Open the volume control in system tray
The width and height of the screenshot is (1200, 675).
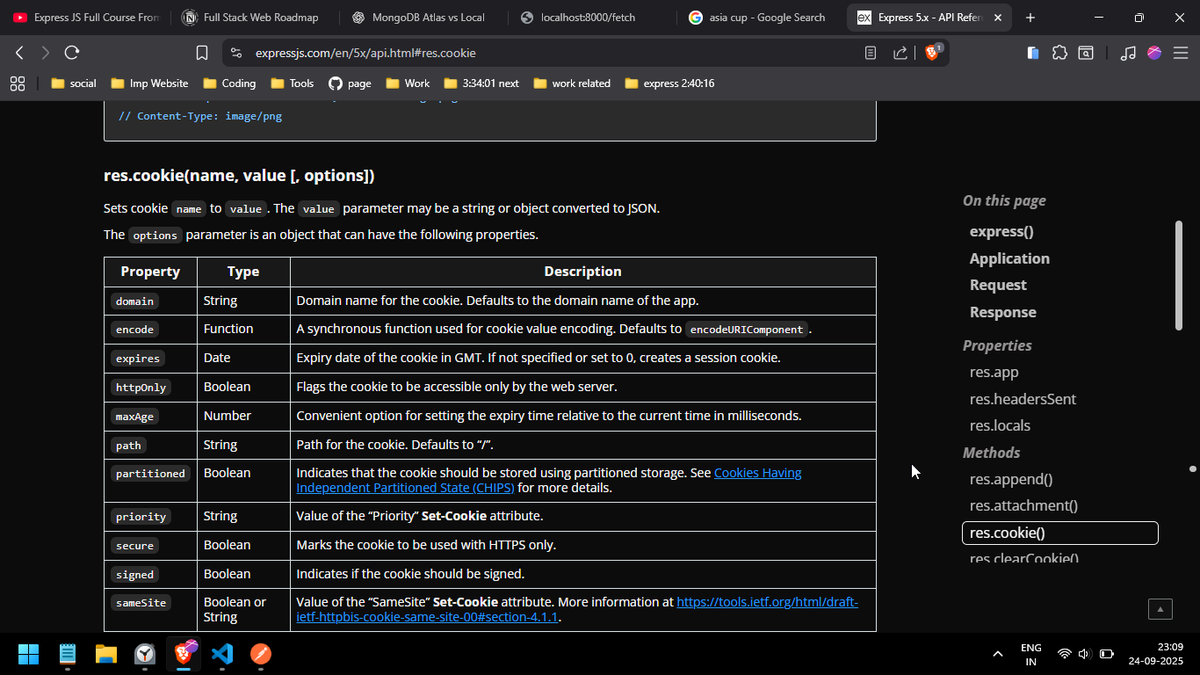(1086, 654)
